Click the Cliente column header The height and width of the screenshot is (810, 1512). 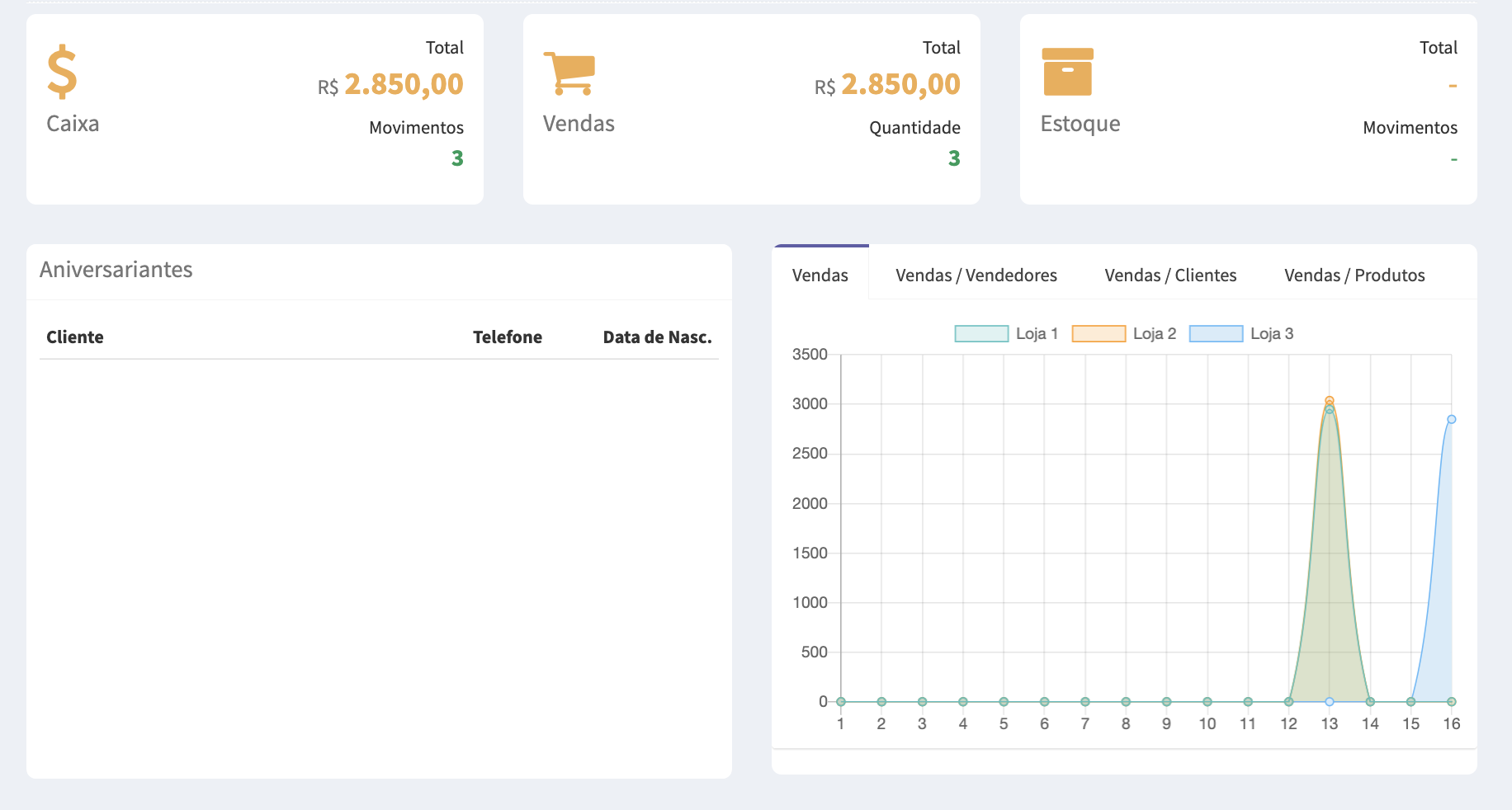75,337
